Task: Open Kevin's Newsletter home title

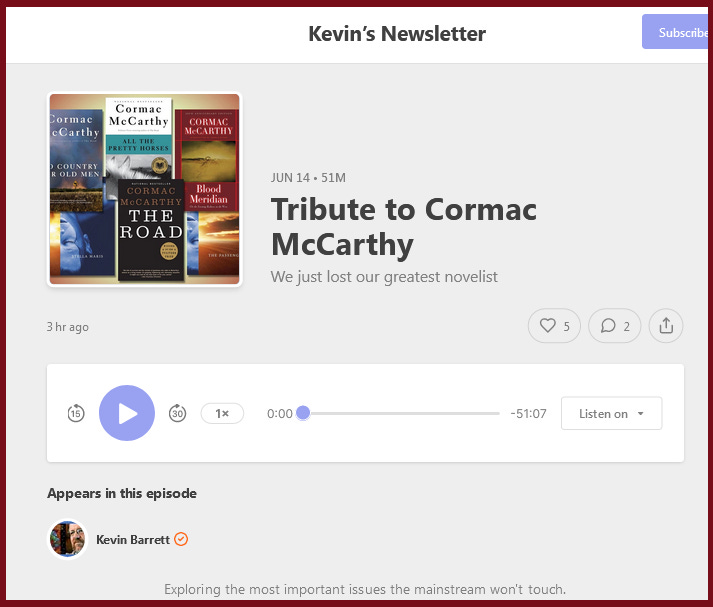Action: pyautogui.click(x=397, y=34)
